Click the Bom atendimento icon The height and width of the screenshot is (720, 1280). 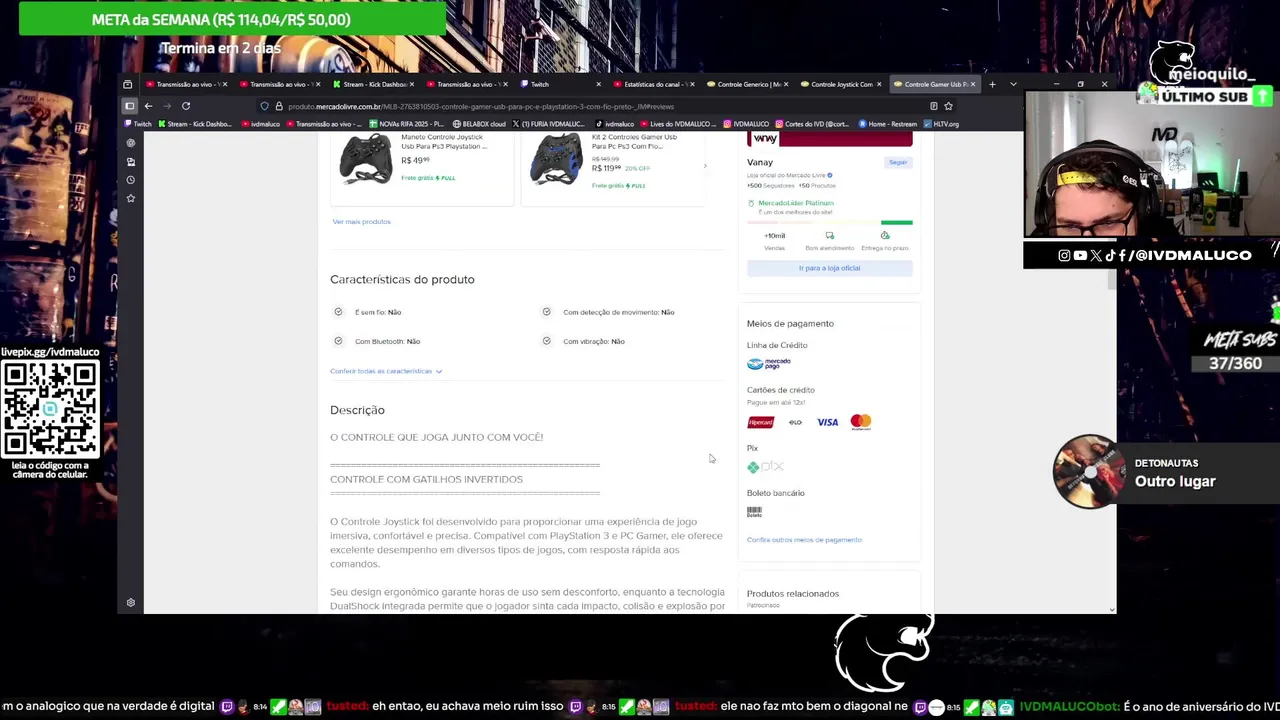830,236
